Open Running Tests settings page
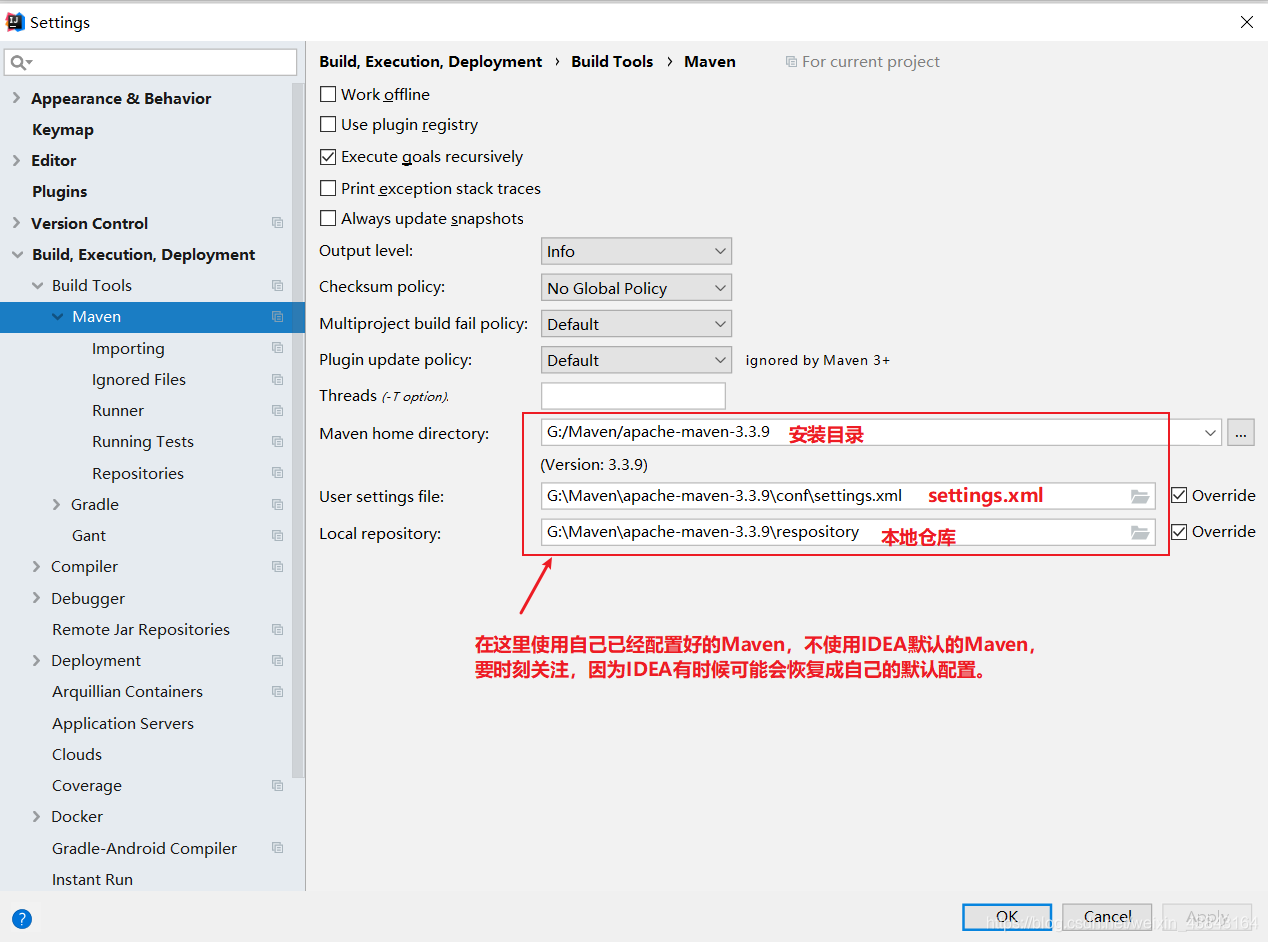 (143, 441)
